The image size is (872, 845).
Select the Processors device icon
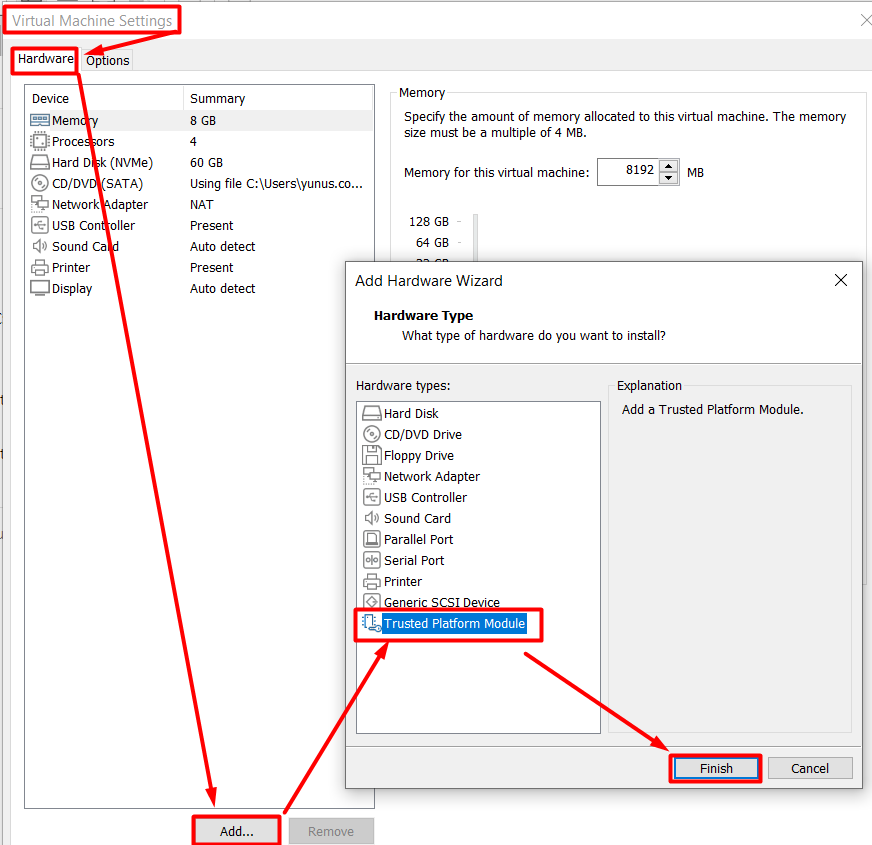(40, 141)
